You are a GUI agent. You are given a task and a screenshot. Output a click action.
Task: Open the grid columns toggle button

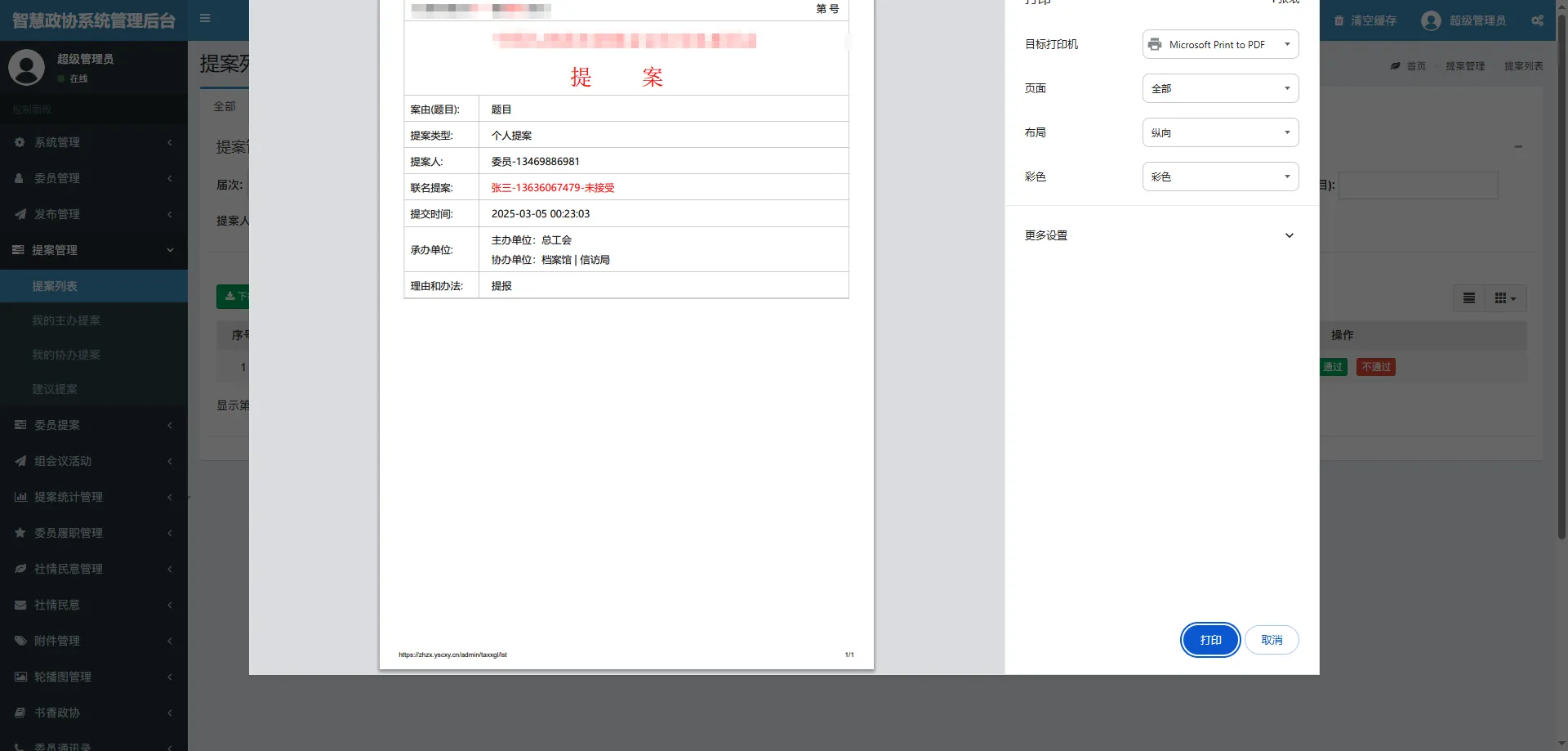pos(1504,298)
